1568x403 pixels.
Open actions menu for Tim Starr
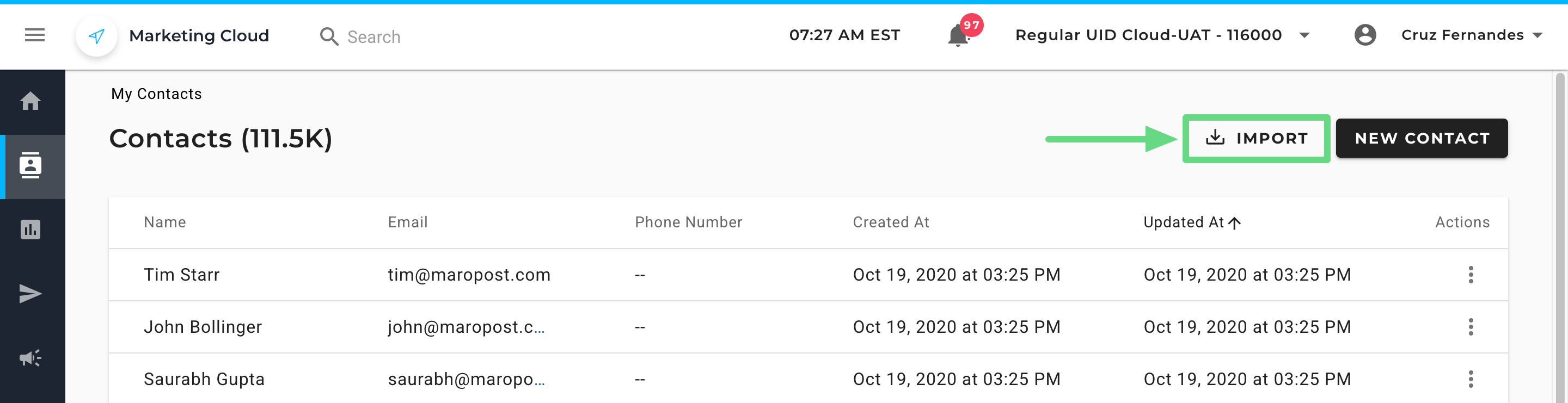(1471, 275)
